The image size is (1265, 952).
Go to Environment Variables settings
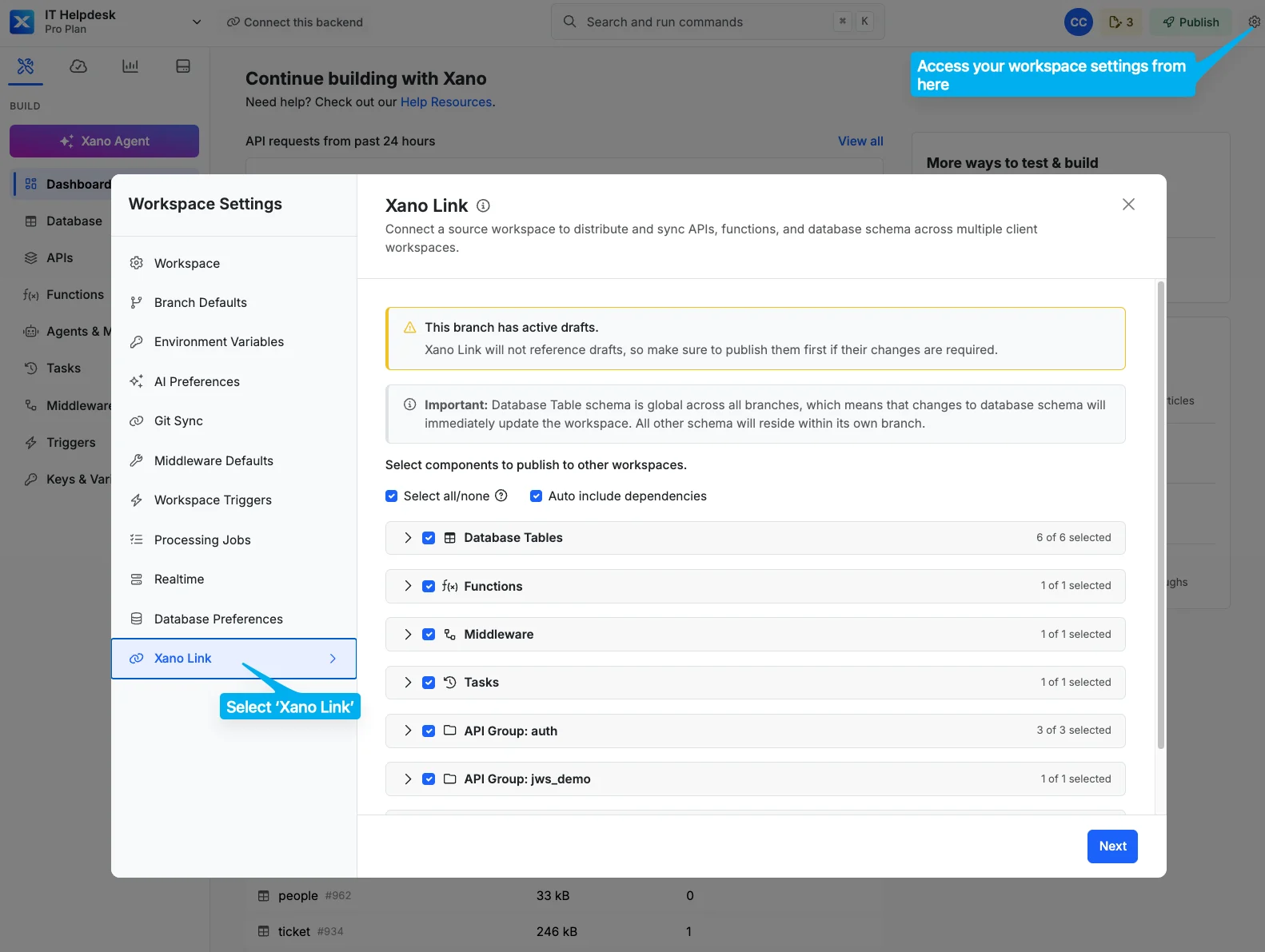coord(233,342)
